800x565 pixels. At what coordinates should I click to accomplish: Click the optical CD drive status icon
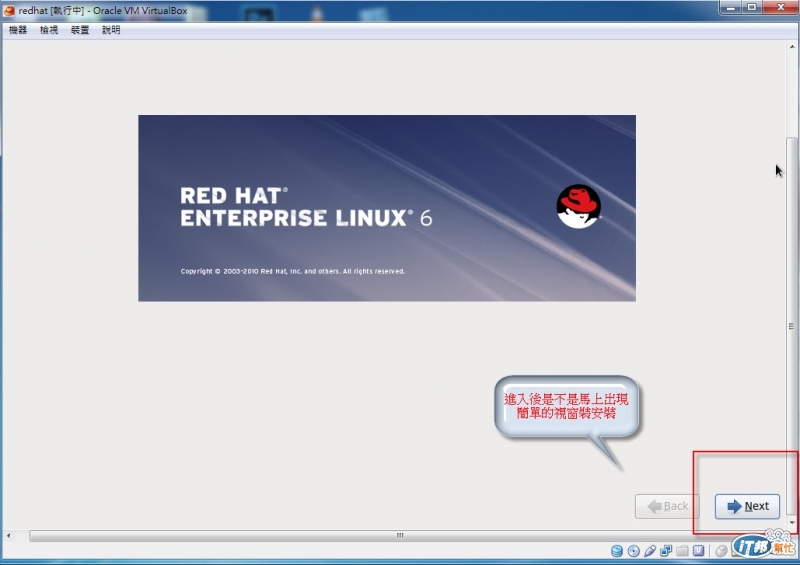[634, 551]
